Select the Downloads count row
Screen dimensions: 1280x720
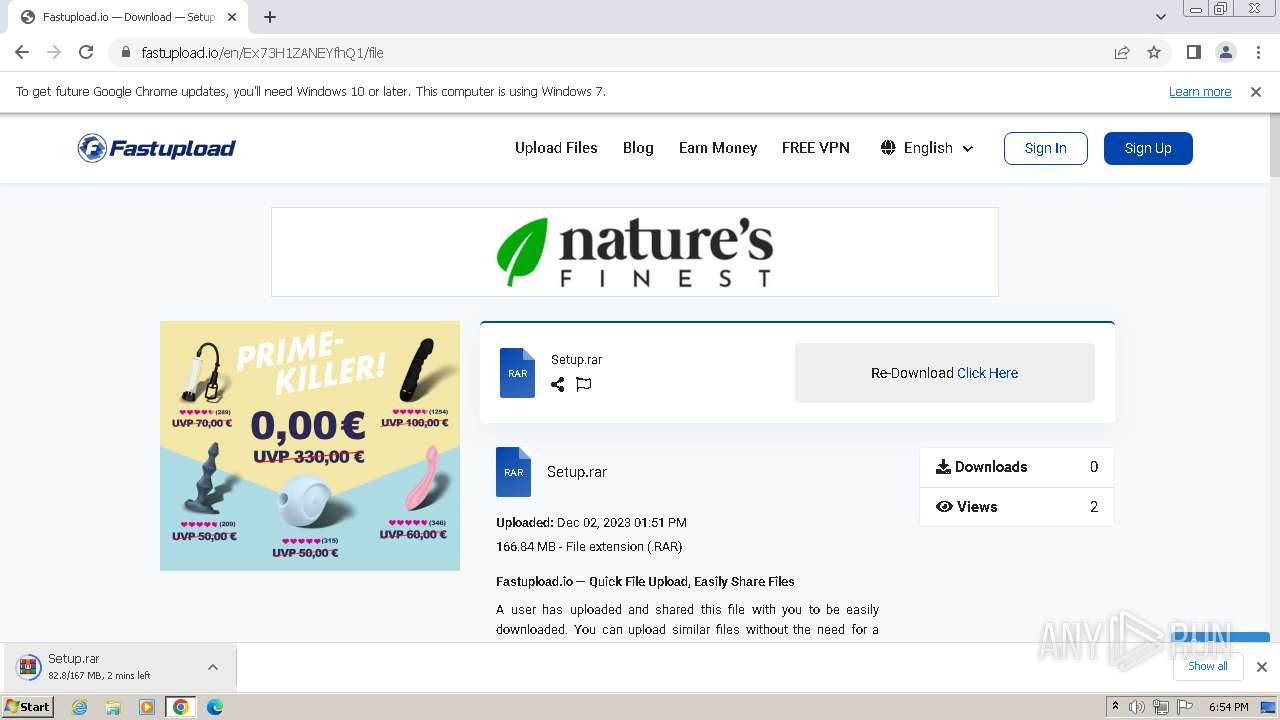1016,467
